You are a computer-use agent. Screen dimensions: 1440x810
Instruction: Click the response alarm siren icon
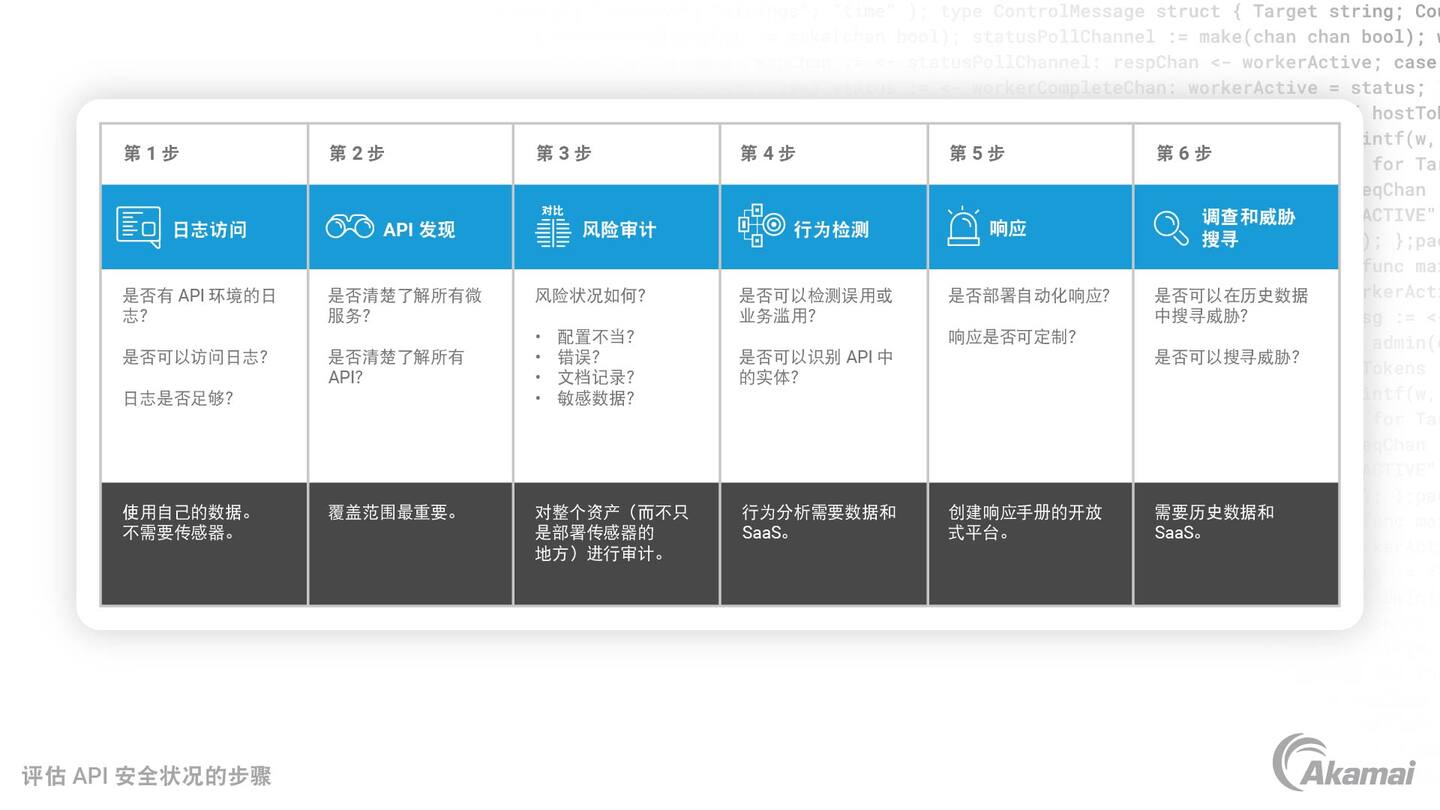[x=963, y=227]
